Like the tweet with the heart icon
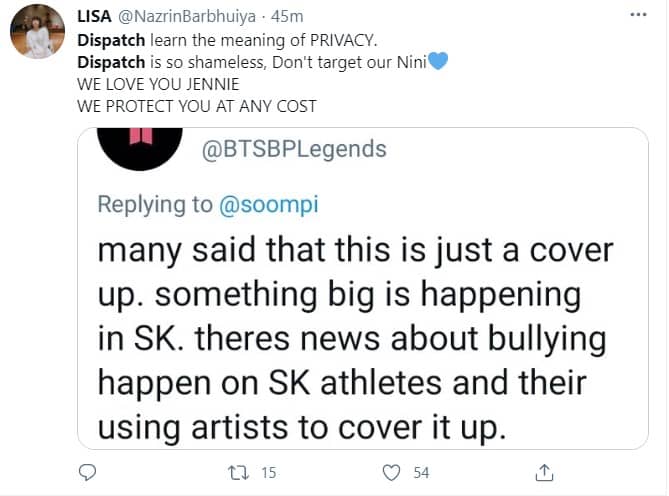The height and width of the screenshot is (496, 669). click(x=393, y=471)
